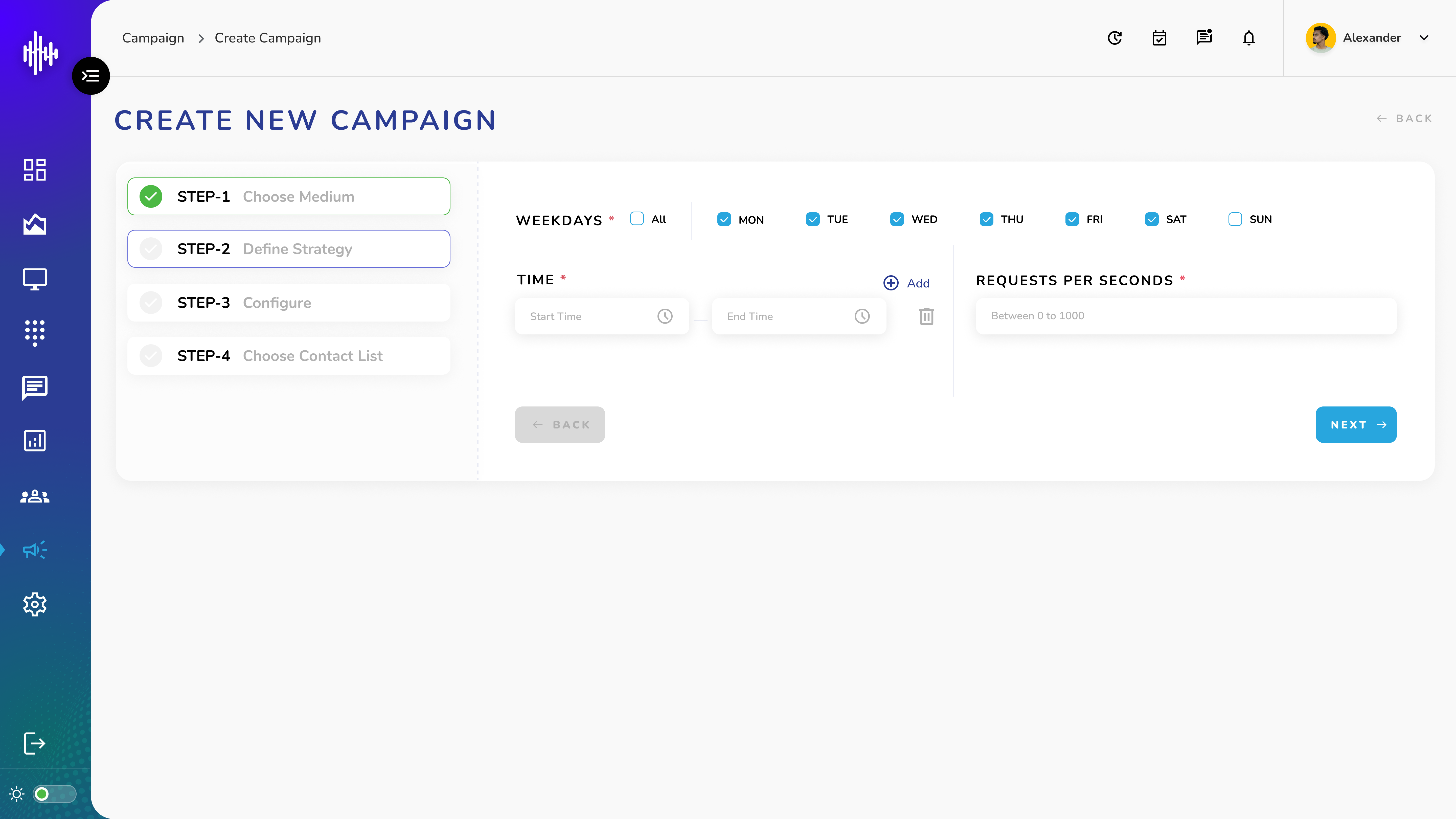
Task: Click the Alexander username text
Action: (1372, 38)
